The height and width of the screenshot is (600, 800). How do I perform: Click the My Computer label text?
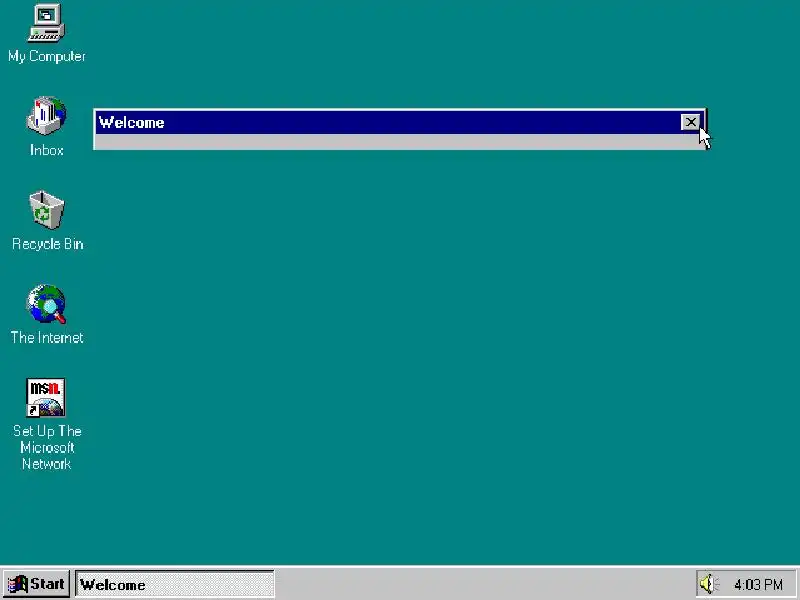pyautogui.click(x=46, y=56)
